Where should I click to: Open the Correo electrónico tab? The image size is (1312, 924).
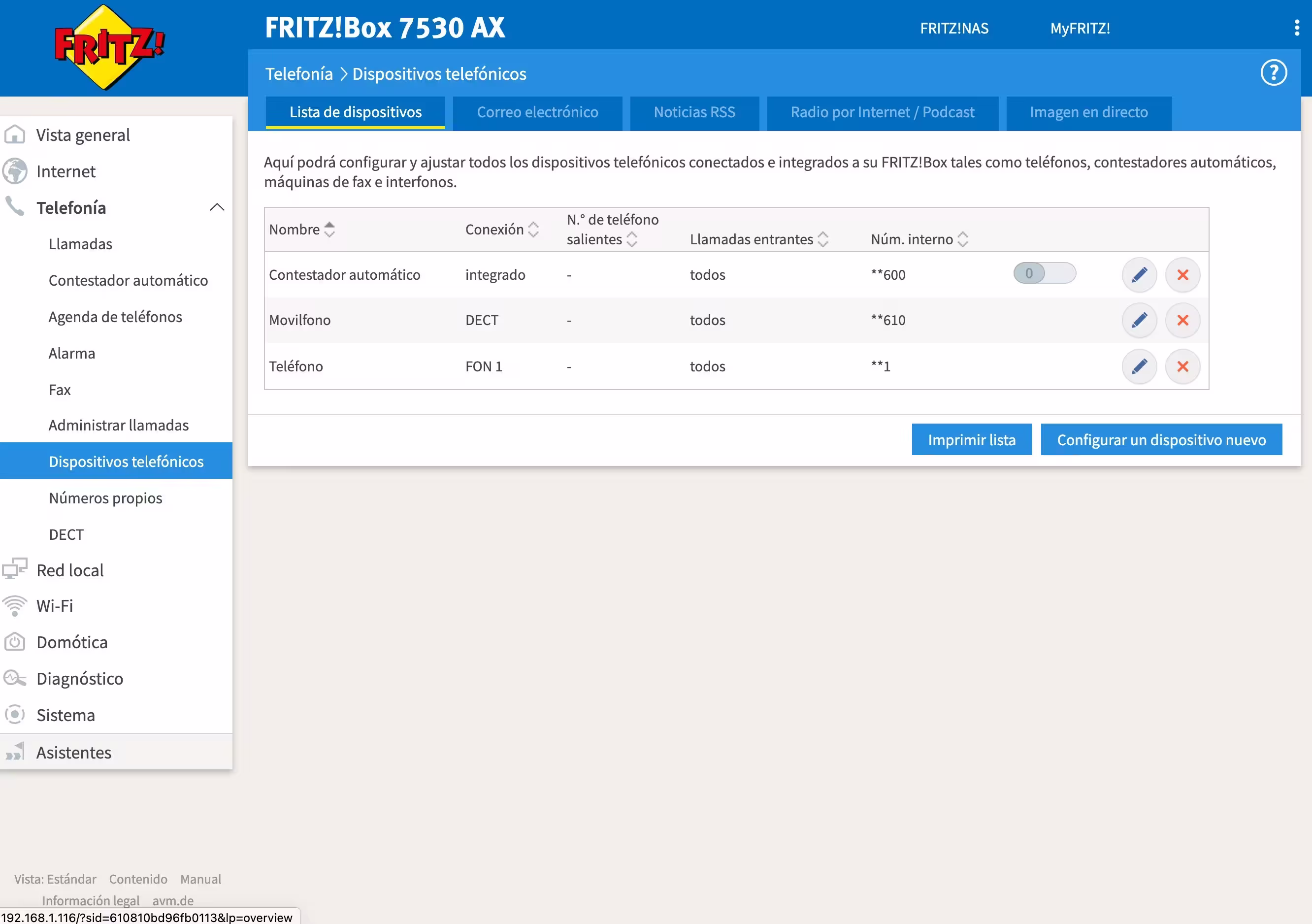pyautogui.click(x=537, y=113)
